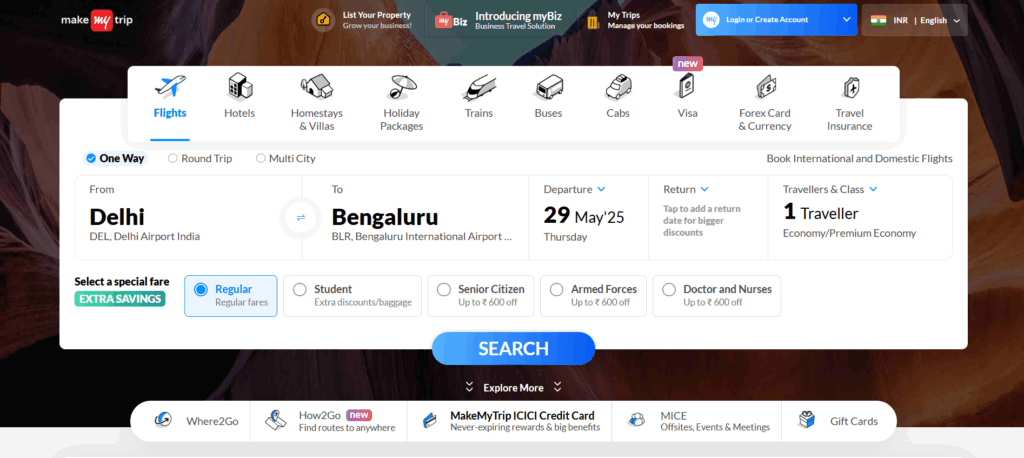Select the Senior Citizen fare option
The height and width of the screenshot is (458, 1024).
481,296
